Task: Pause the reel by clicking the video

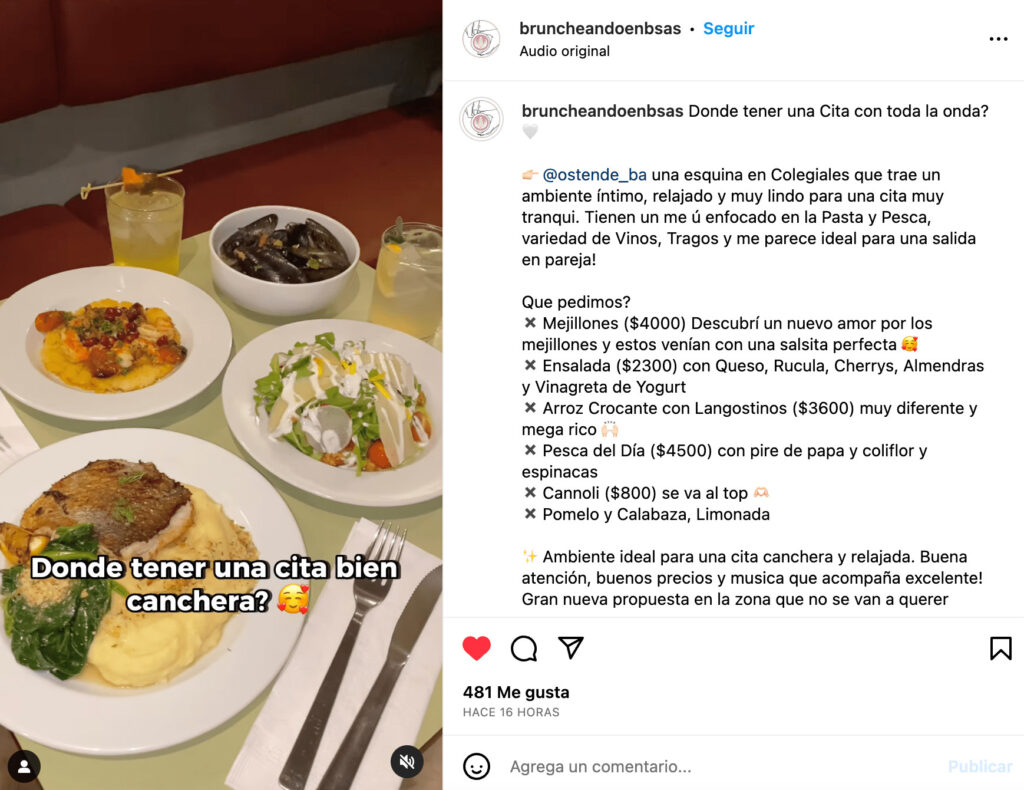Action: pyautogui.click(x=221, y=395)
